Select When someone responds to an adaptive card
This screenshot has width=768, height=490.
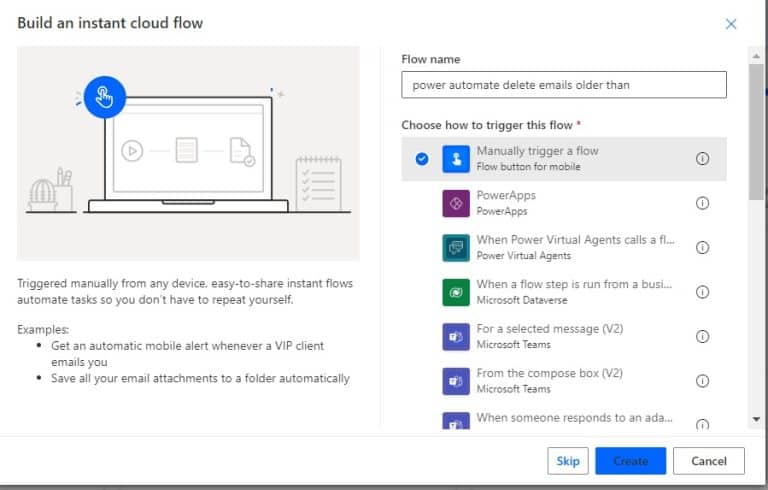click(x=564, y=418)
